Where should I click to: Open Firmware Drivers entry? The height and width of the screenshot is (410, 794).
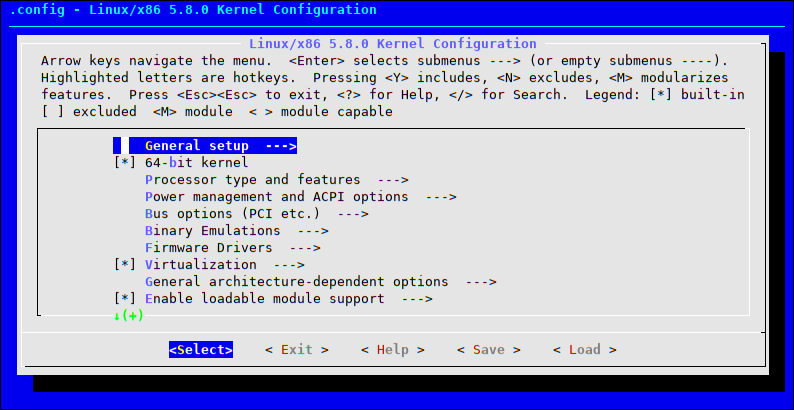[x=232, y=248]
